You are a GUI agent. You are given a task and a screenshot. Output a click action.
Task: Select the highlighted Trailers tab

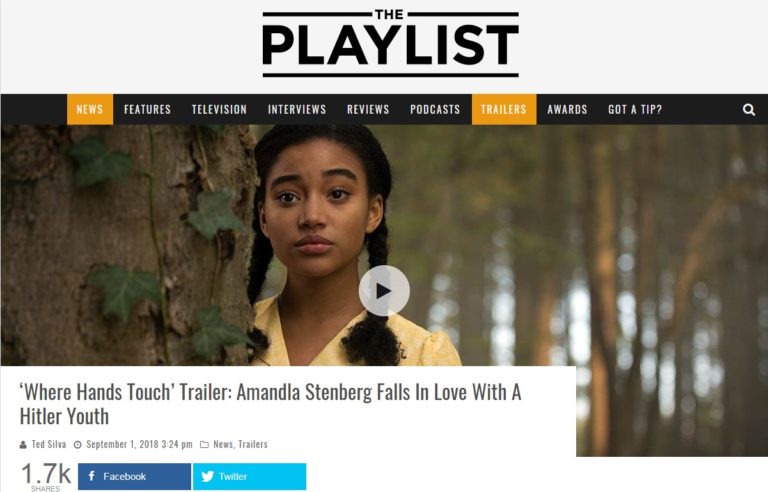504,109
